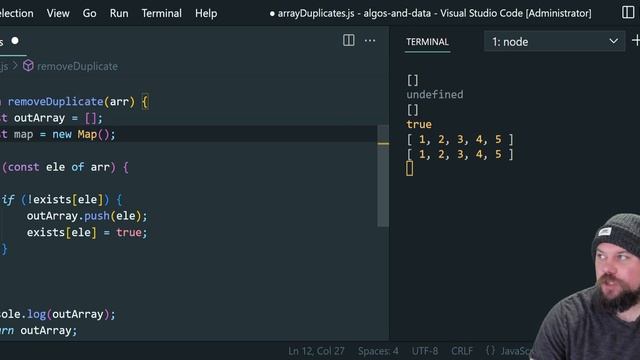Select removeDuplicate in the breadcrumb

tap(77, 66)
